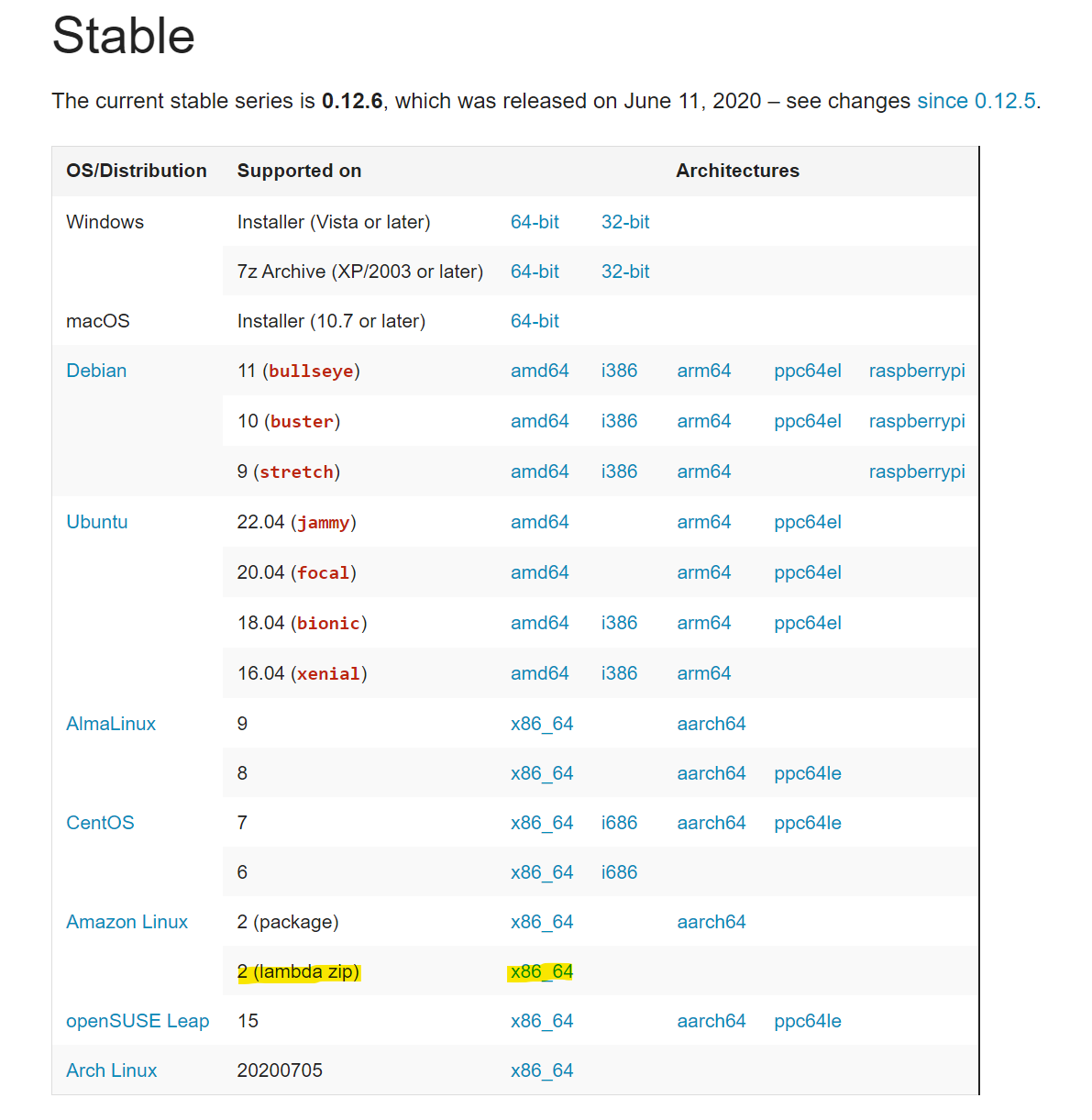
Task: Download the Windows Installer 64-bit build
Action: point(535,221)
